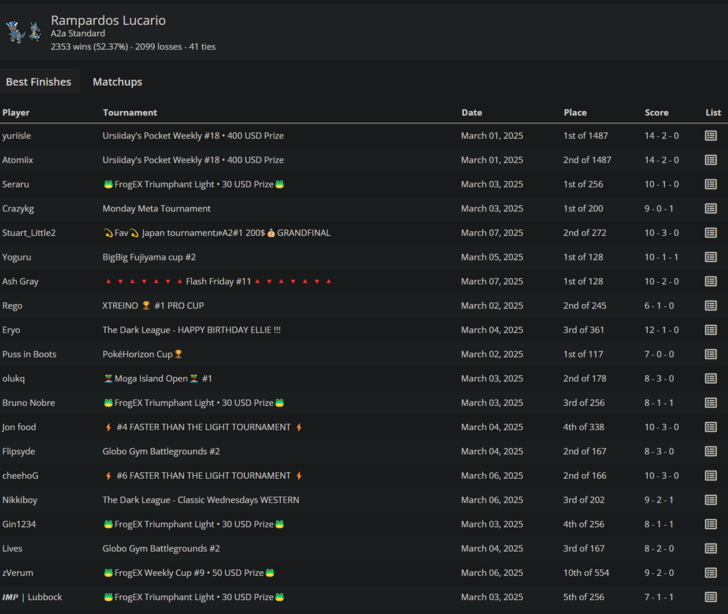Switch to the Matchups tab
The image size is (728, 614).
point(117,82)
